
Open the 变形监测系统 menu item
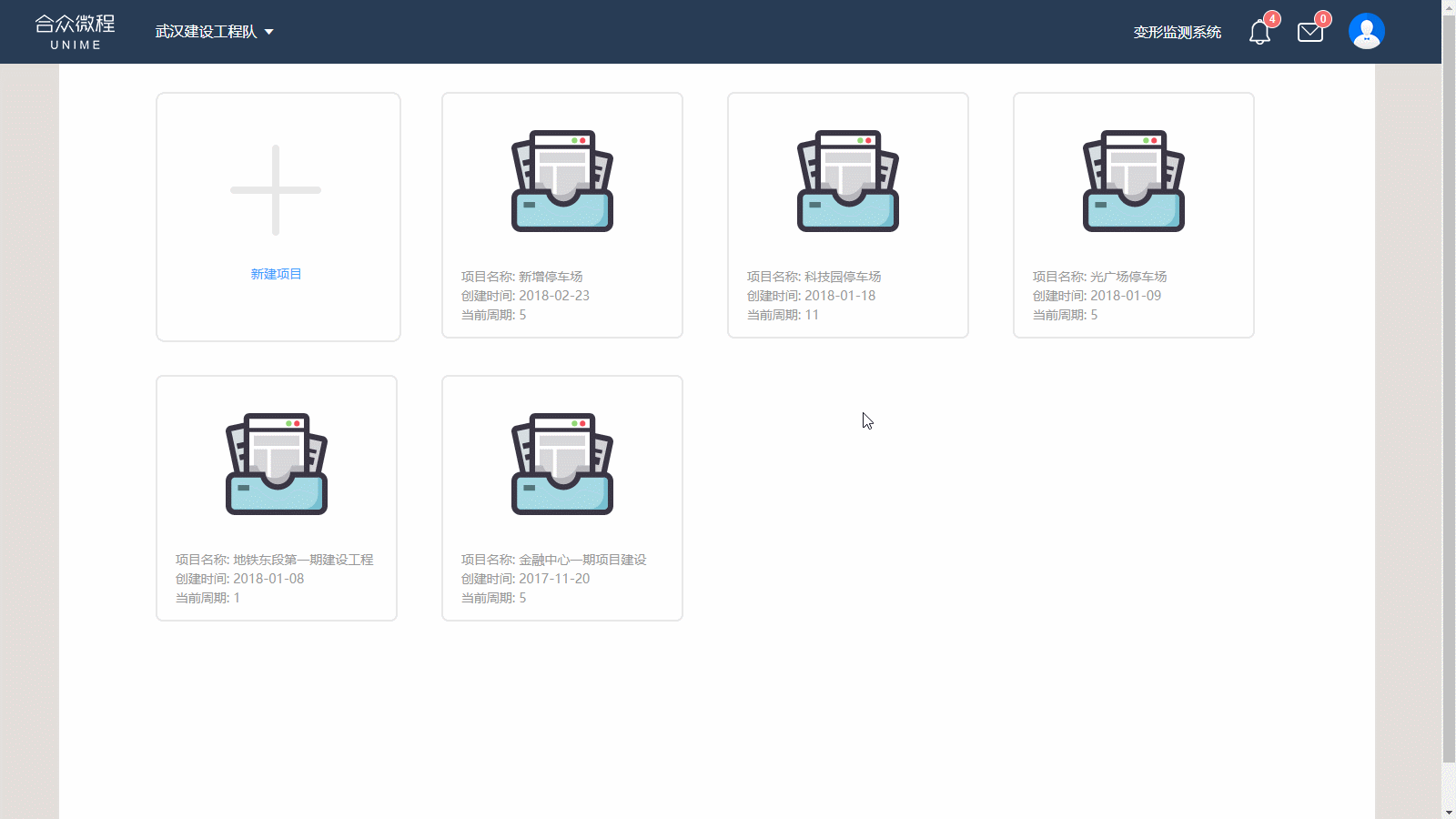pyautogui.click(x=1177, y=33)
